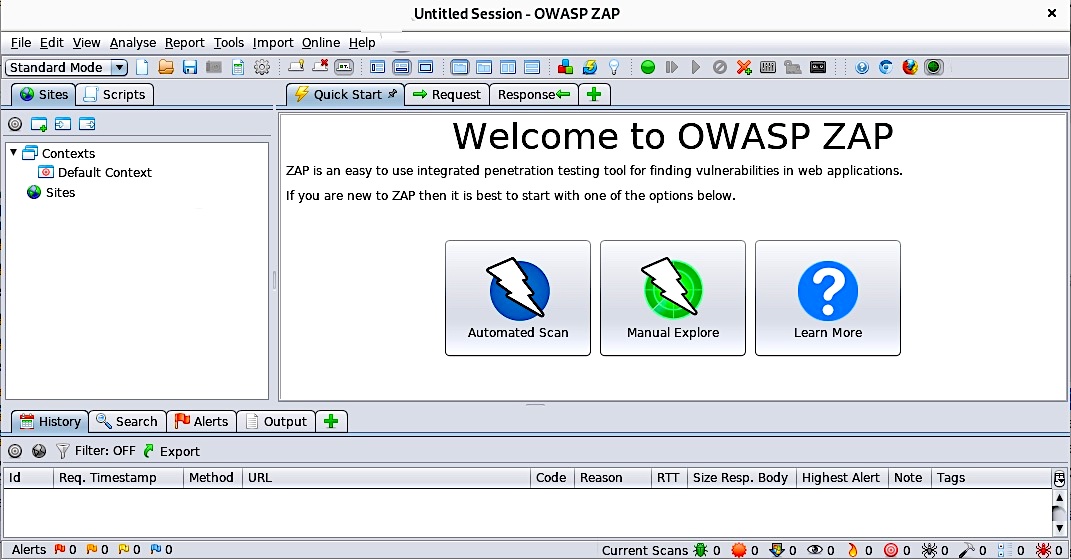The width and height of the screenshot is (1071, 560).
Task: Launch Firefox browser from toolbar
Action: coord(910,67)
